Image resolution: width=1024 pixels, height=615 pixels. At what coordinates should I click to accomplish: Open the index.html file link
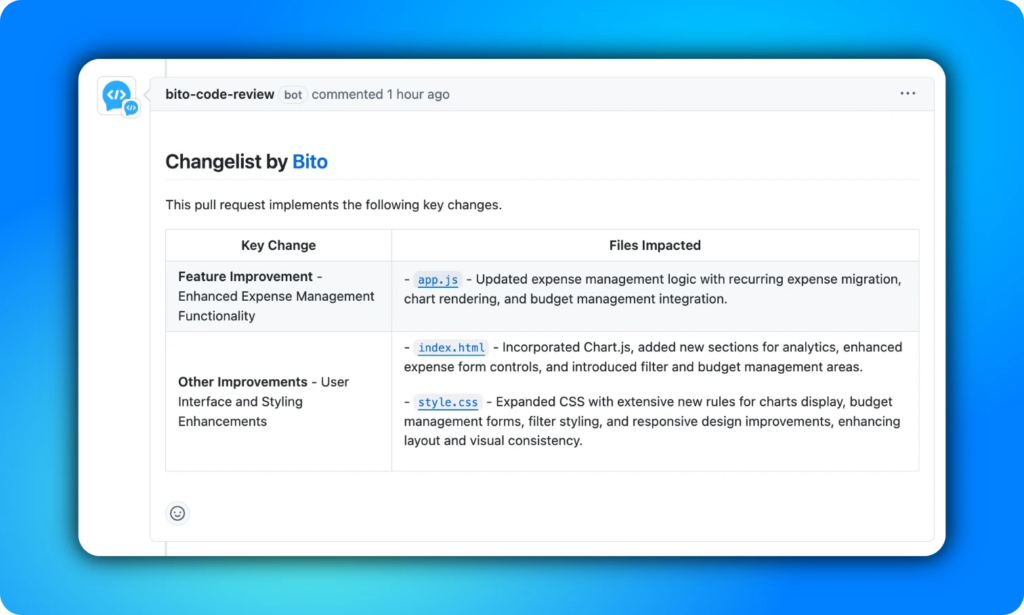click(x=451, y=348)
